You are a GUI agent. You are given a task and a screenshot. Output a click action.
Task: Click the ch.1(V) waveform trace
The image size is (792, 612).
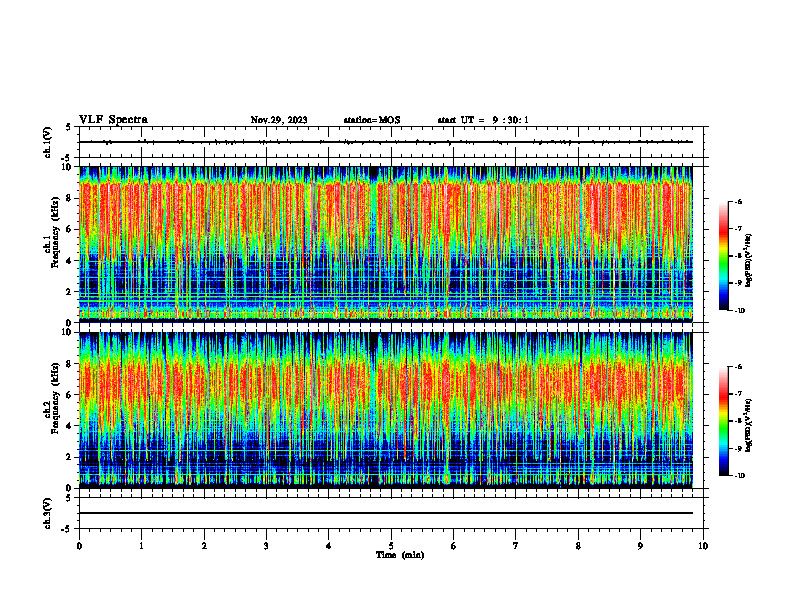385,142
